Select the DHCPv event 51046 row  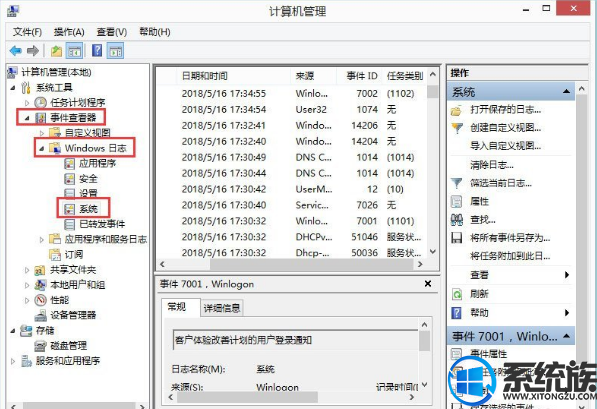[291, 237]
